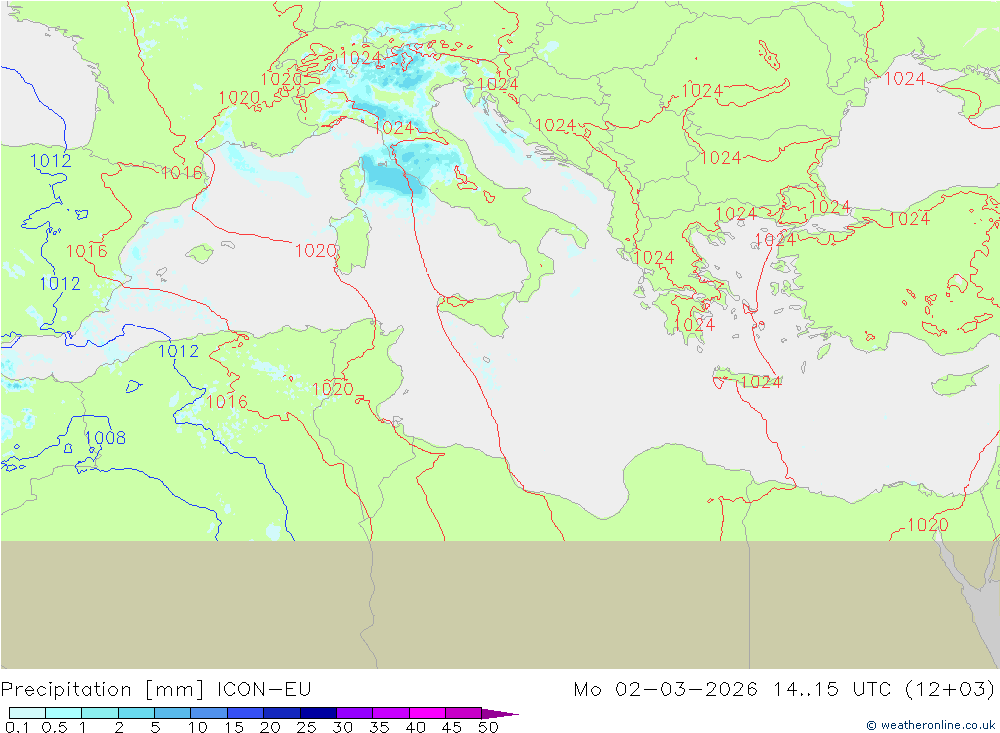Click the arrow tip at the legend's end

pos(501,714)
